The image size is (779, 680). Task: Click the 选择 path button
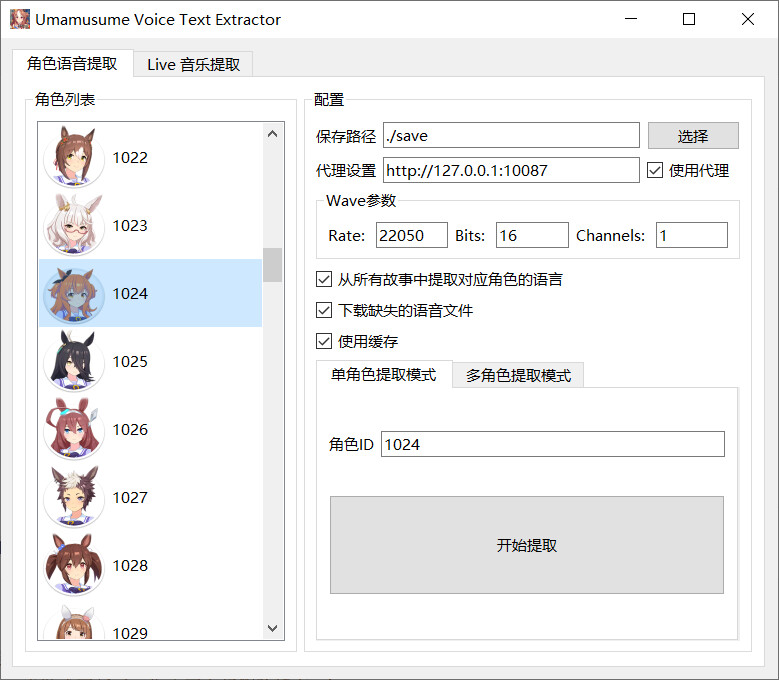click(693, 136)
